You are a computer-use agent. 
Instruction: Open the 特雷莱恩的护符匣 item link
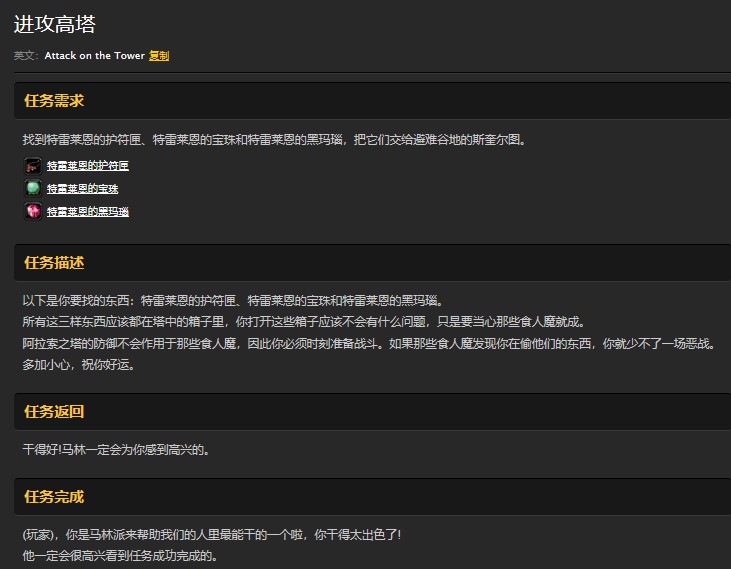pos(88,166)
